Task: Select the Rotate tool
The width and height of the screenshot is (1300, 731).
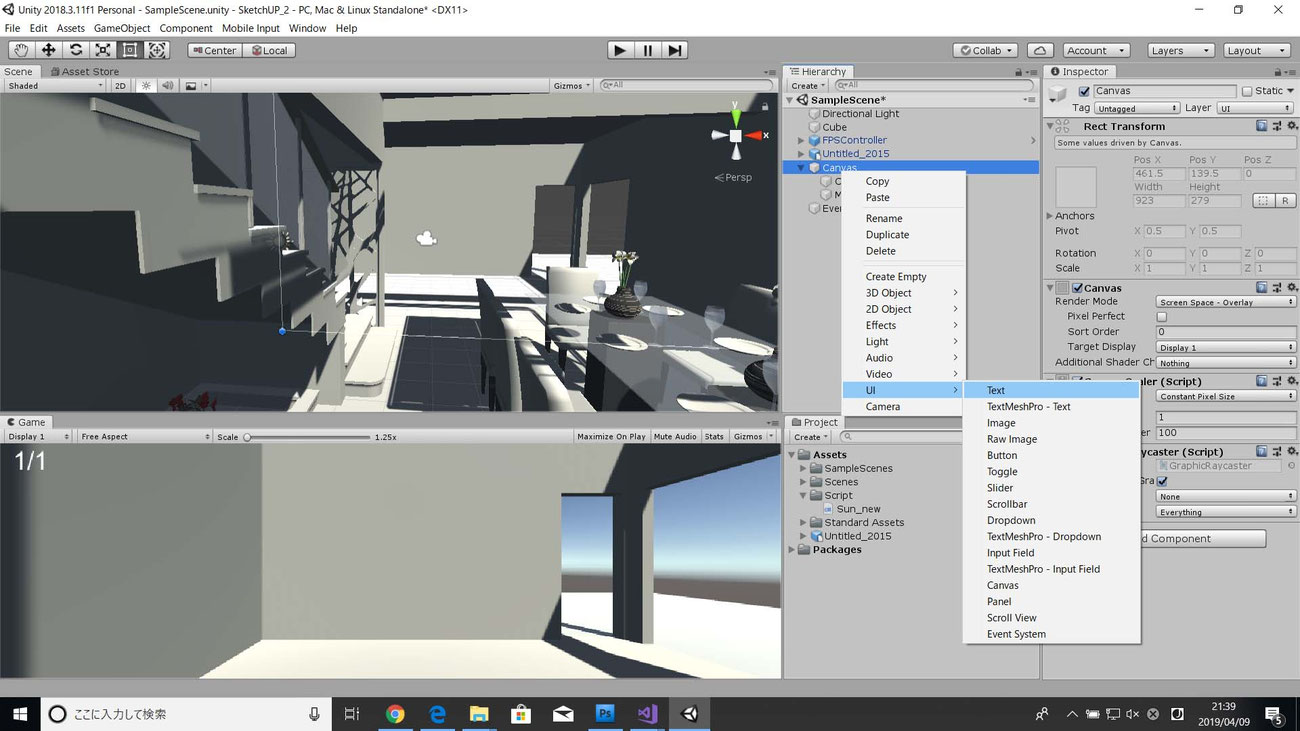Action: coord(75,50)
